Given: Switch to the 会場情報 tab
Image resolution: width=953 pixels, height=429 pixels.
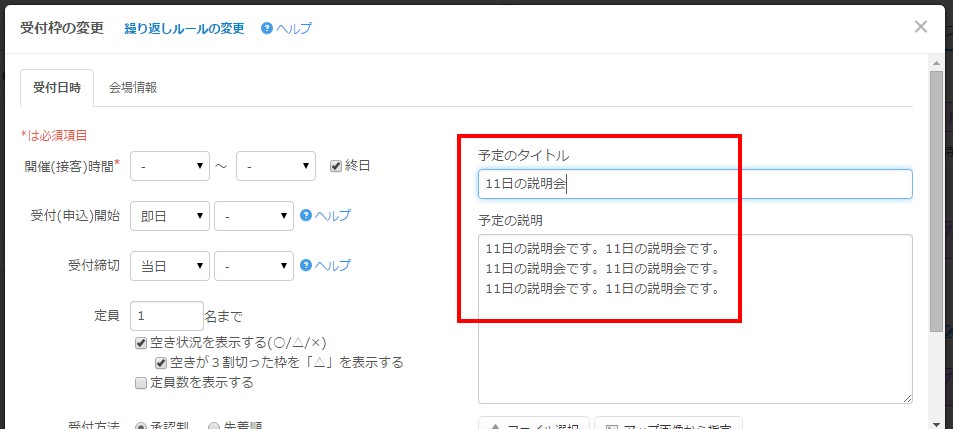Looking at the screenshot, I should coord(133,88).
